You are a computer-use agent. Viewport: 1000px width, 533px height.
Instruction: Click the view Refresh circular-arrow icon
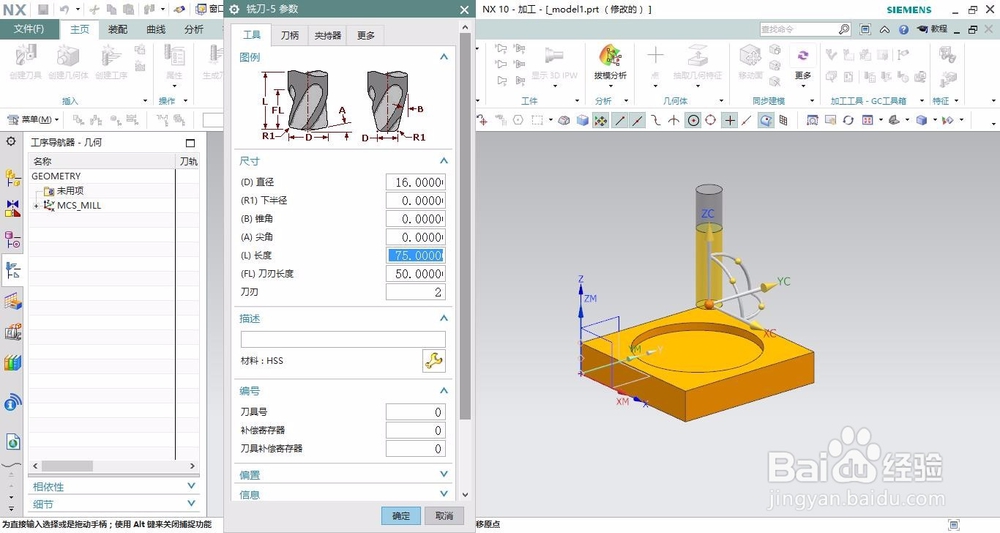pyautogui.click(x=848, y=120)
